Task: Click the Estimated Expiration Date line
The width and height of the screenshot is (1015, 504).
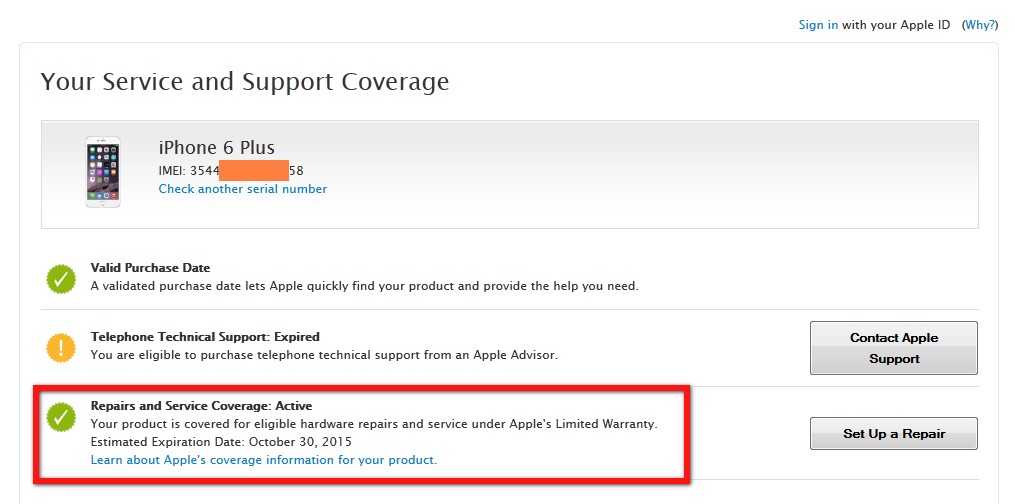Action: point(221,442)
